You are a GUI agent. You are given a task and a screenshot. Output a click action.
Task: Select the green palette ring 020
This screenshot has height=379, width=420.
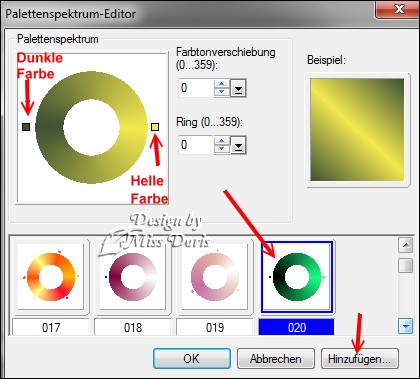pos(297,277)
